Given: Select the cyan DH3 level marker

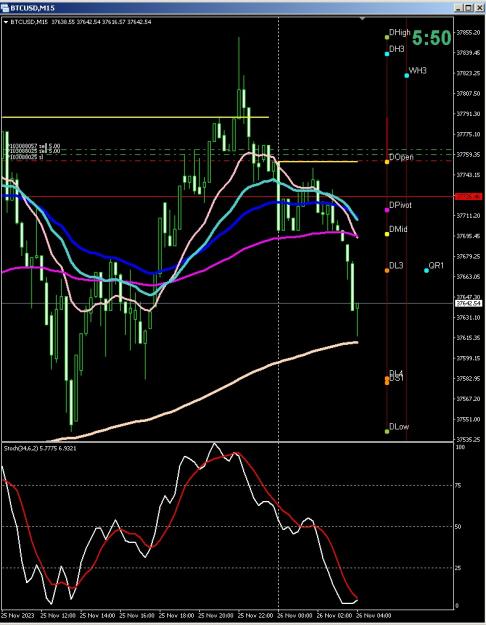Looking at the screenshot, I should click(x=387, y=54).
